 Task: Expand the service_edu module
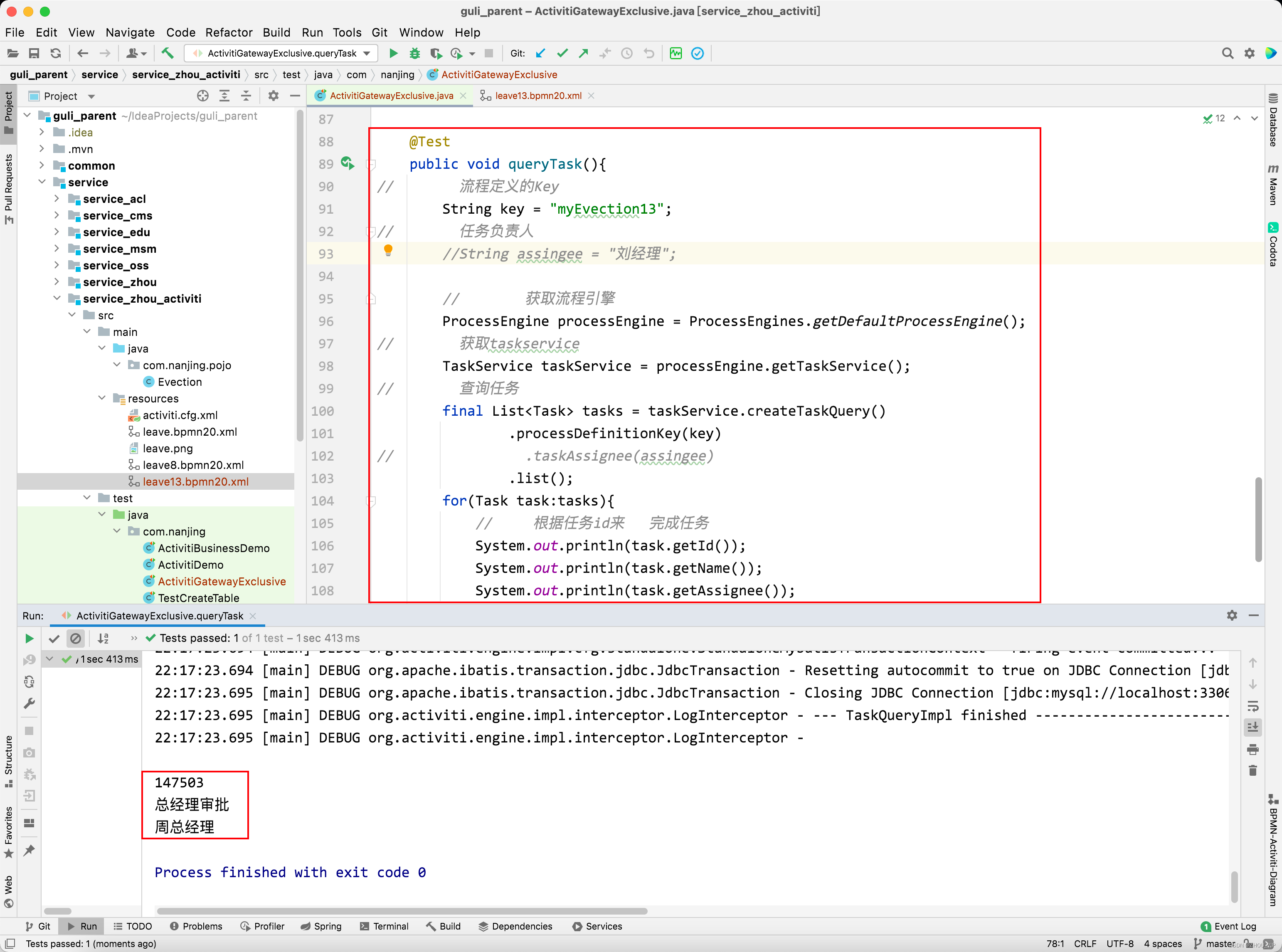pos(57,232)
